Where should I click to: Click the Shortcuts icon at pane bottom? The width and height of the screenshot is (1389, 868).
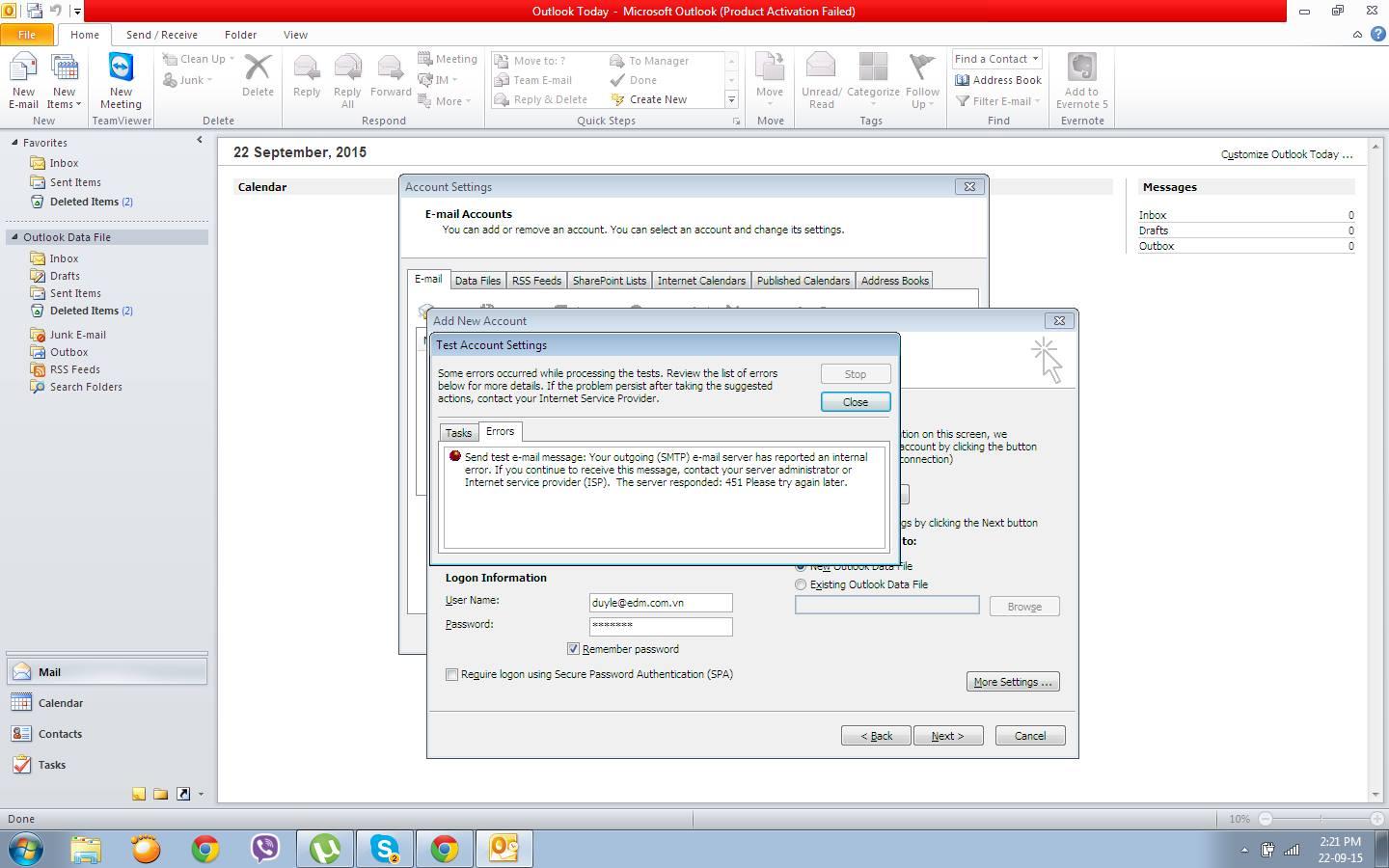[182, 794]
